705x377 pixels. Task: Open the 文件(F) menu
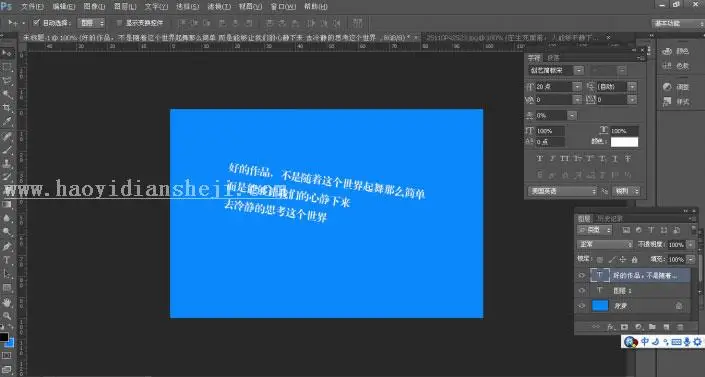32,7
